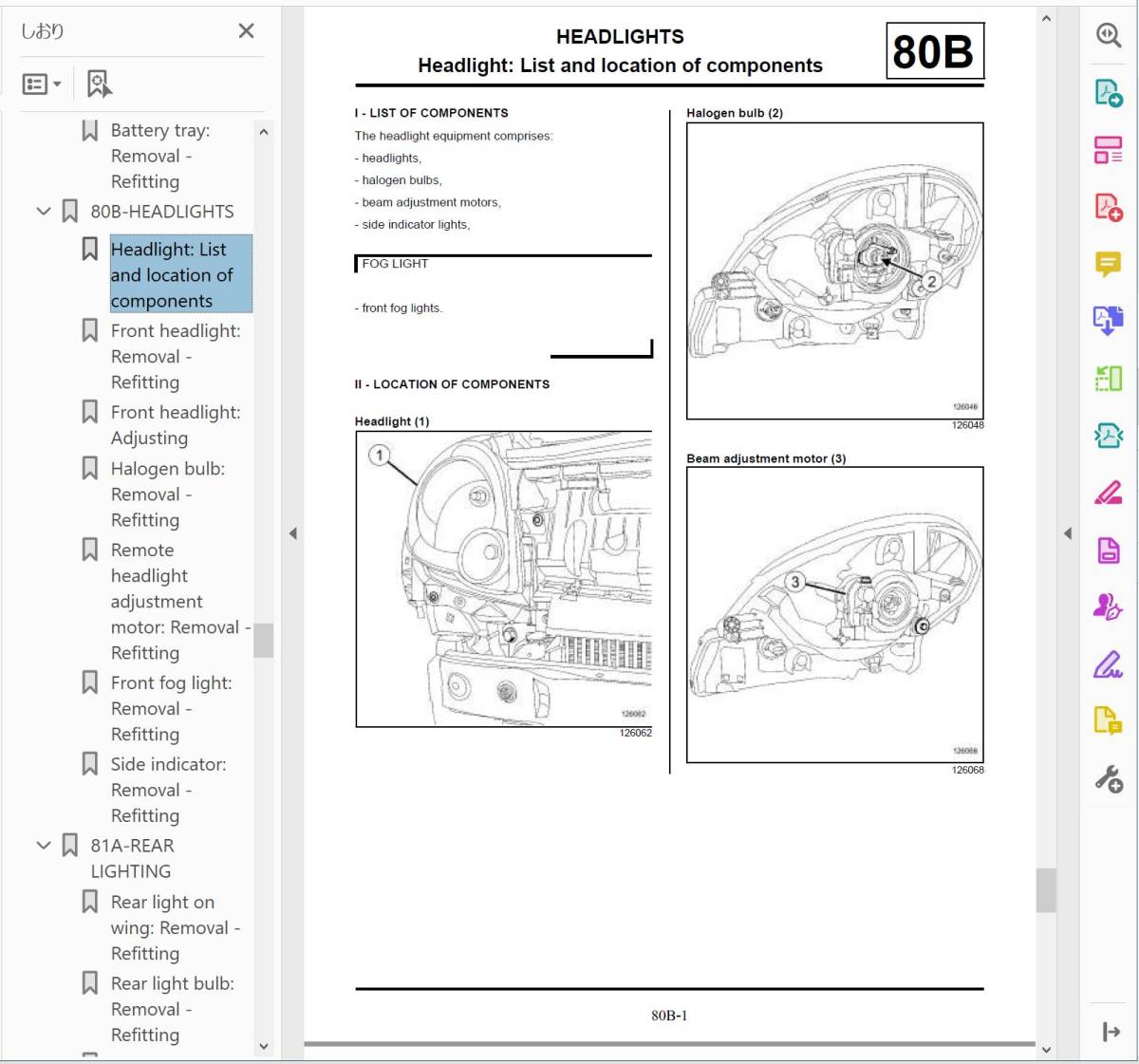Go to Front headlight: Adjusting bookmark

(x=175, y=425)
